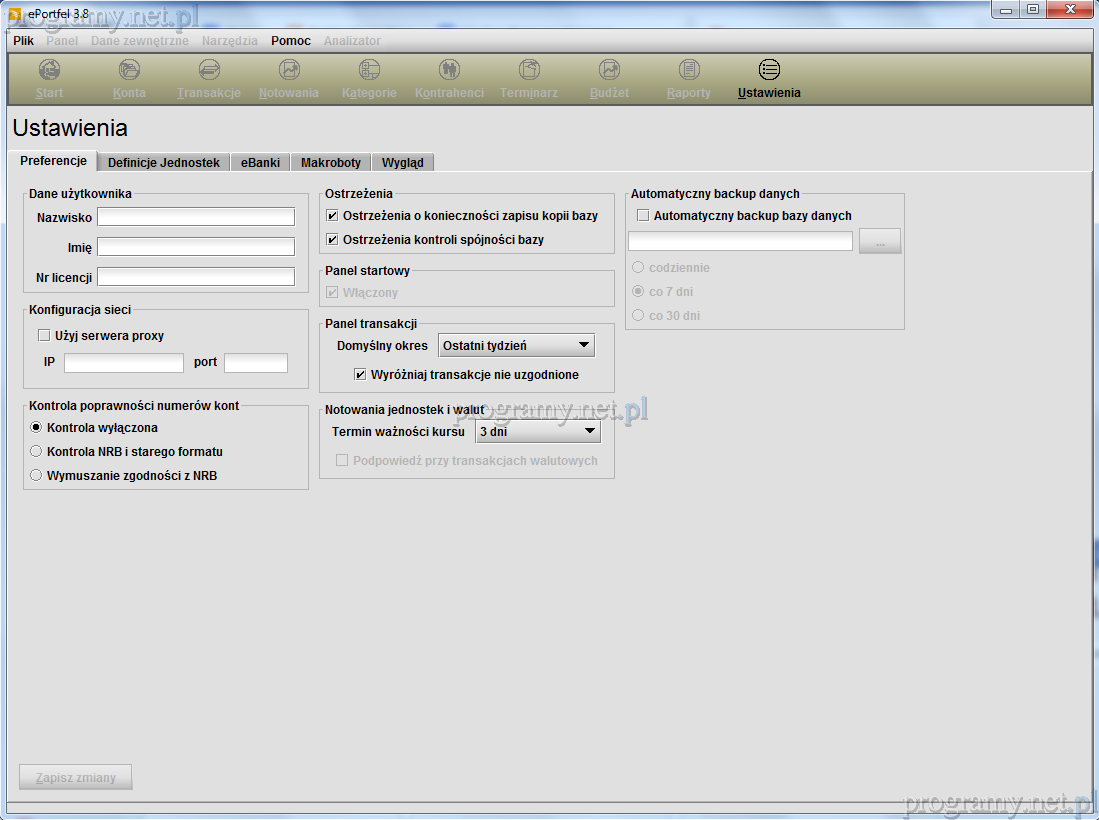Open the 'Wygląd' tab
1099x820 pixels.
pyautogui.click(x=402, y=162)
